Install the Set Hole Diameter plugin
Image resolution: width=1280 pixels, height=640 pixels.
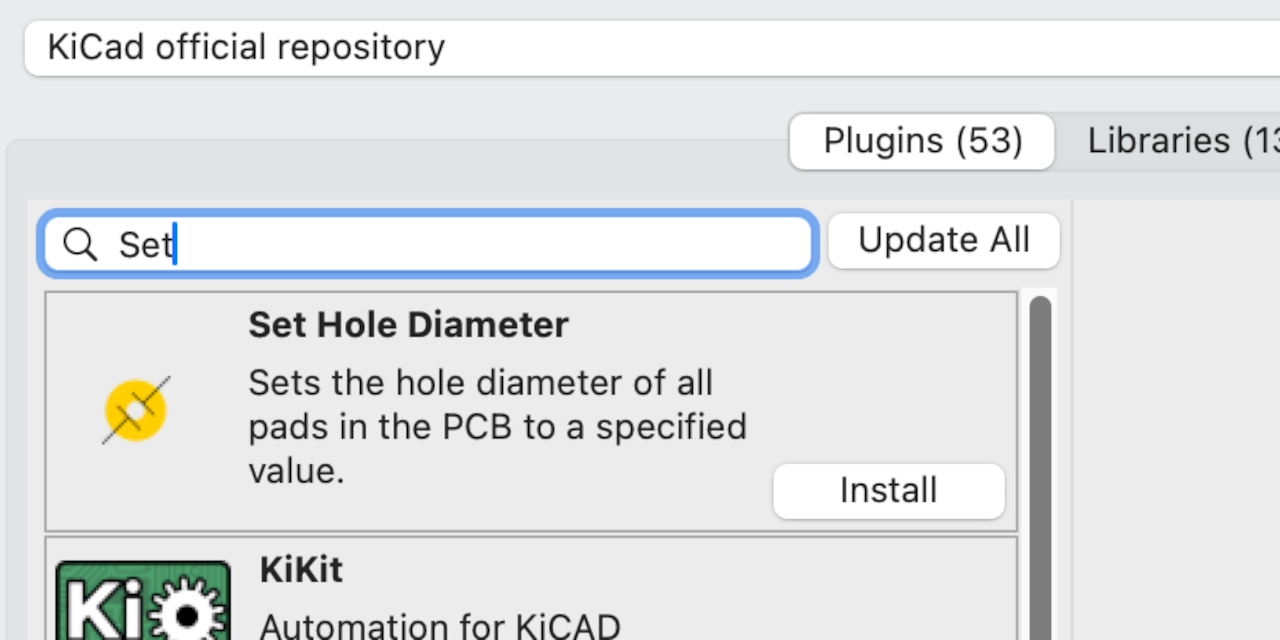coord(888,491)
